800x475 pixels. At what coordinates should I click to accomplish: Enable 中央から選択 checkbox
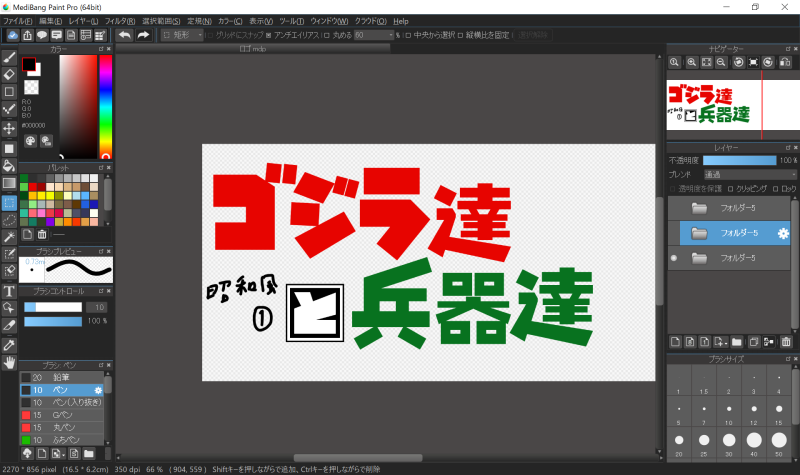(408, 35)
